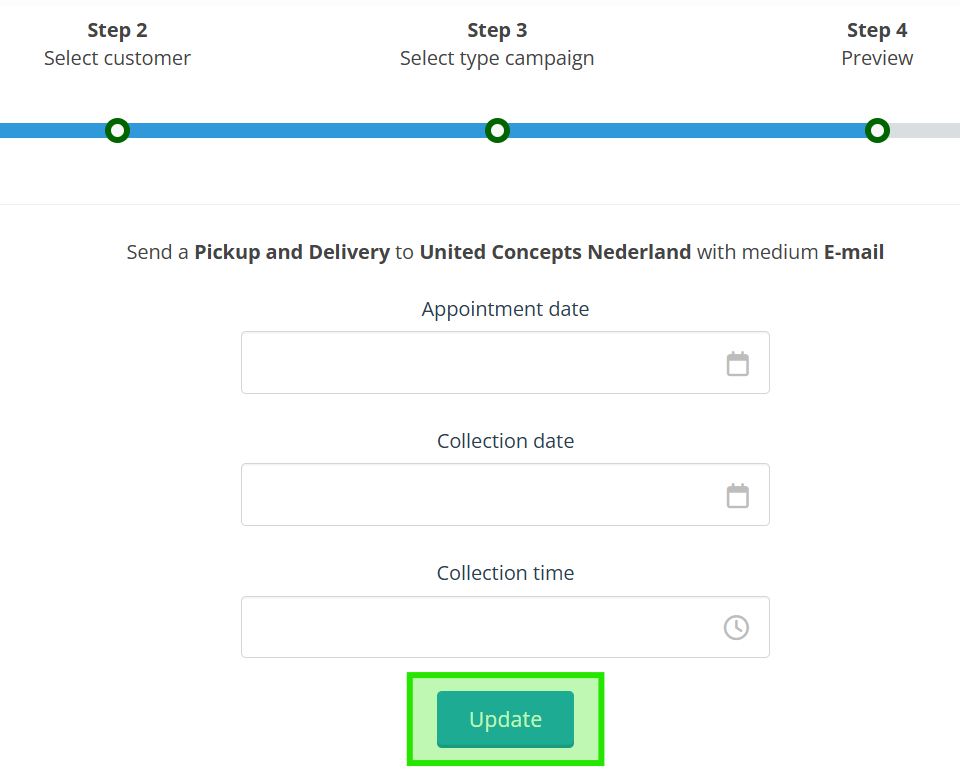Image resolution: width=960 pixels, height=784 pixels.
Task: Open the Appointment date calendar icon
Action: coord(737,364)
